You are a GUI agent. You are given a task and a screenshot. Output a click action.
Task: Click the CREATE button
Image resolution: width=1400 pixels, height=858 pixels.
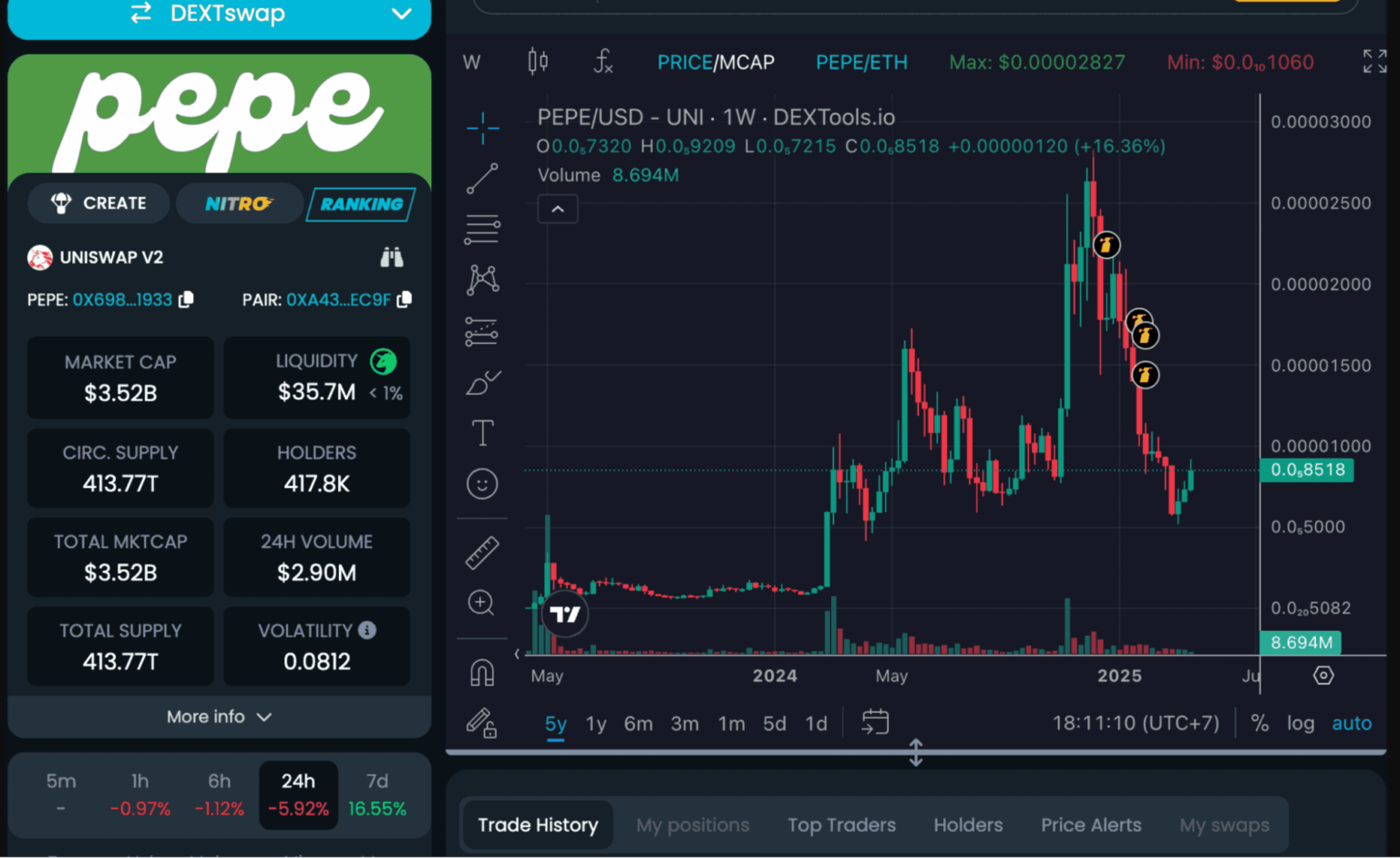98,203
